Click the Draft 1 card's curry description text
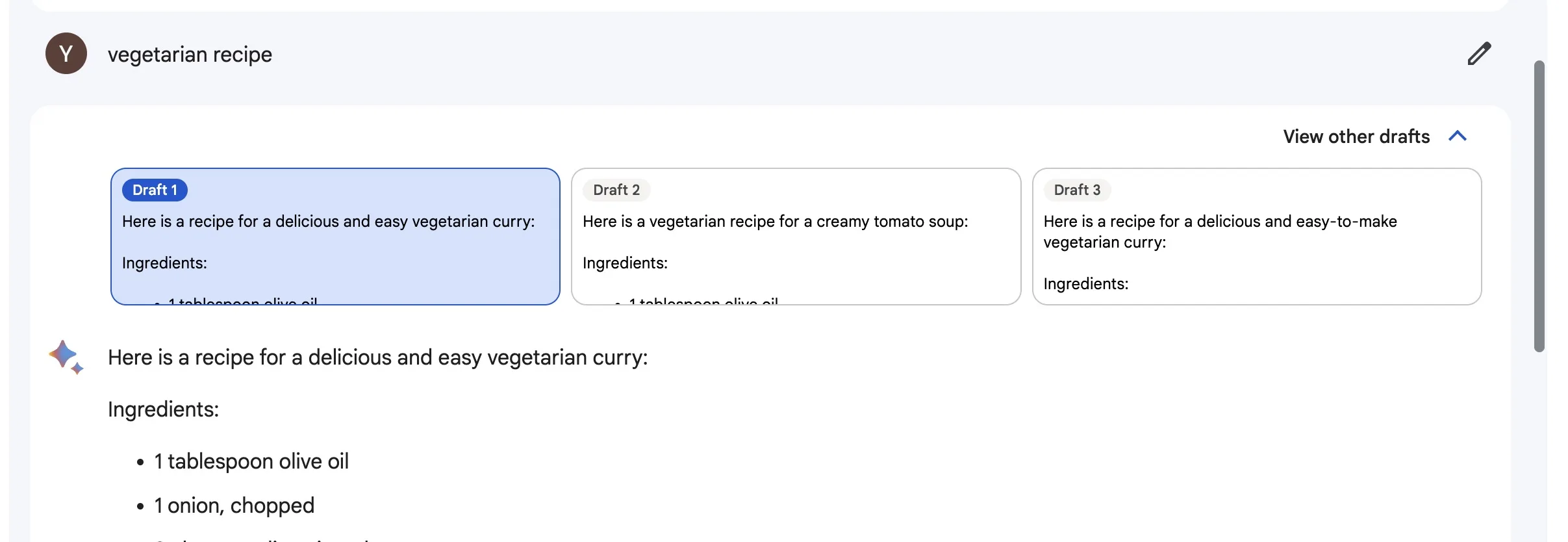This screenshot has height=542, width=1568. [x=328, y=222]
